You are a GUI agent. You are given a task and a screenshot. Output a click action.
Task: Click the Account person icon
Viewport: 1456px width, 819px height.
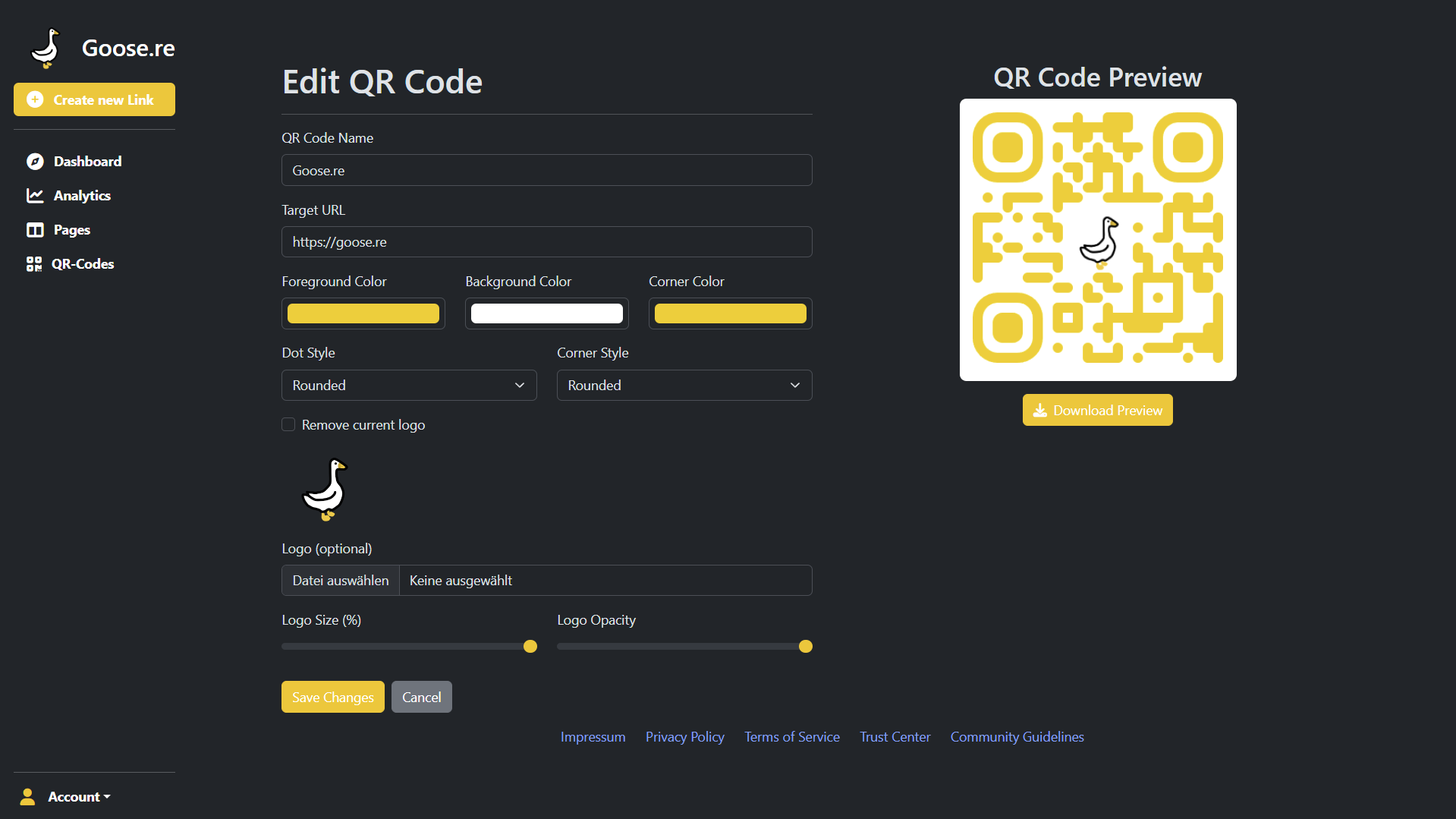(27, 796)
